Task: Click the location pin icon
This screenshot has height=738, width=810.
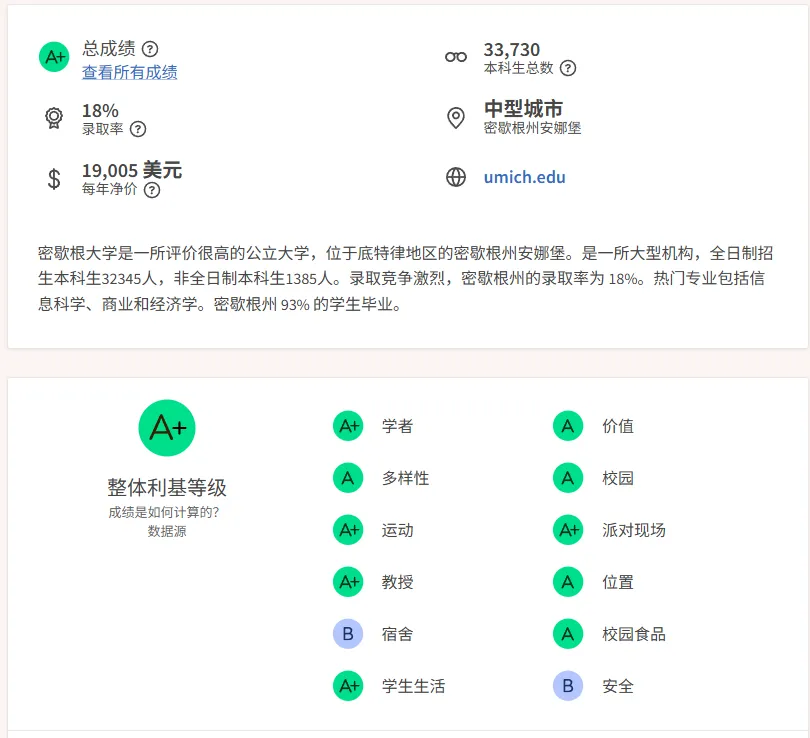Action: 456,118
